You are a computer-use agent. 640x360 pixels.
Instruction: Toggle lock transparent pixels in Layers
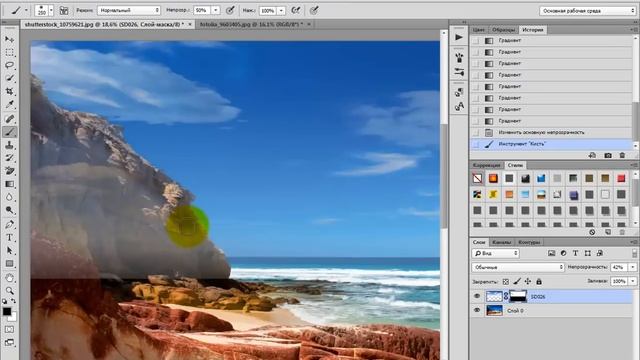(506, 282)
